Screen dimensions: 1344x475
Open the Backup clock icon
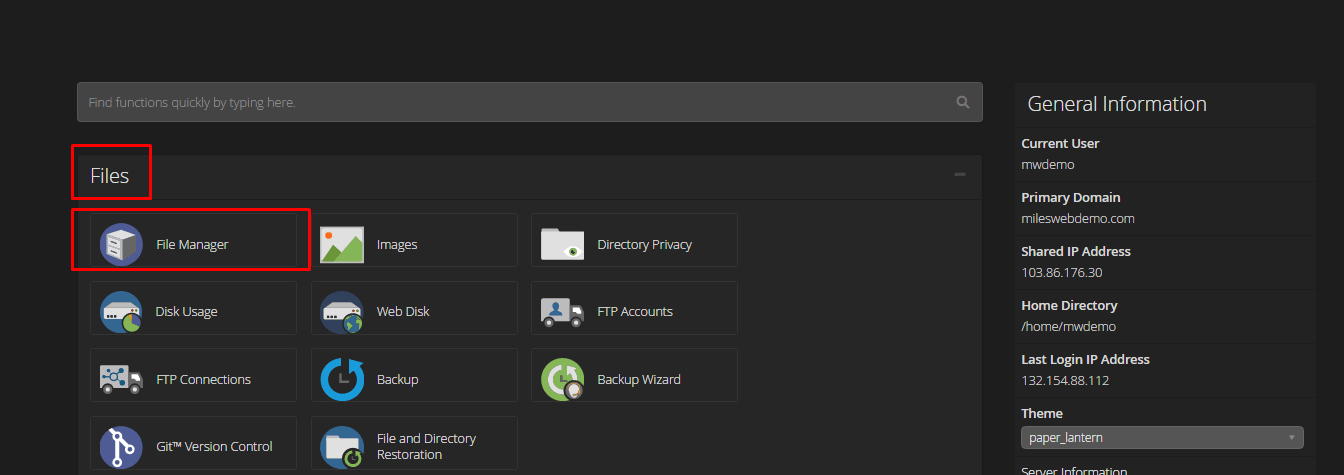pyautogui.click(x=341, y=379)
